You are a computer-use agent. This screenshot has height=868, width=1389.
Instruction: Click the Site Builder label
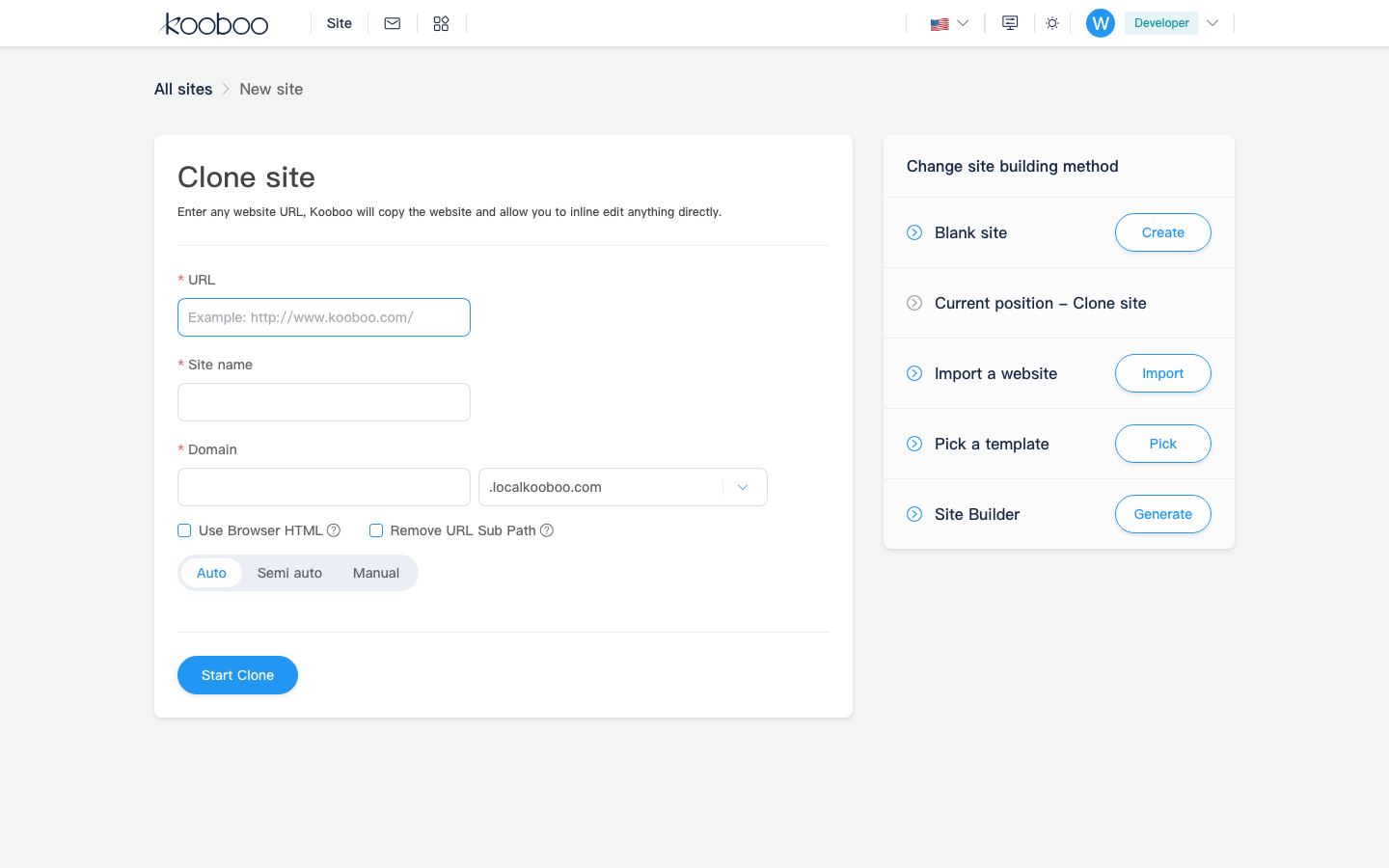point(977,514)
